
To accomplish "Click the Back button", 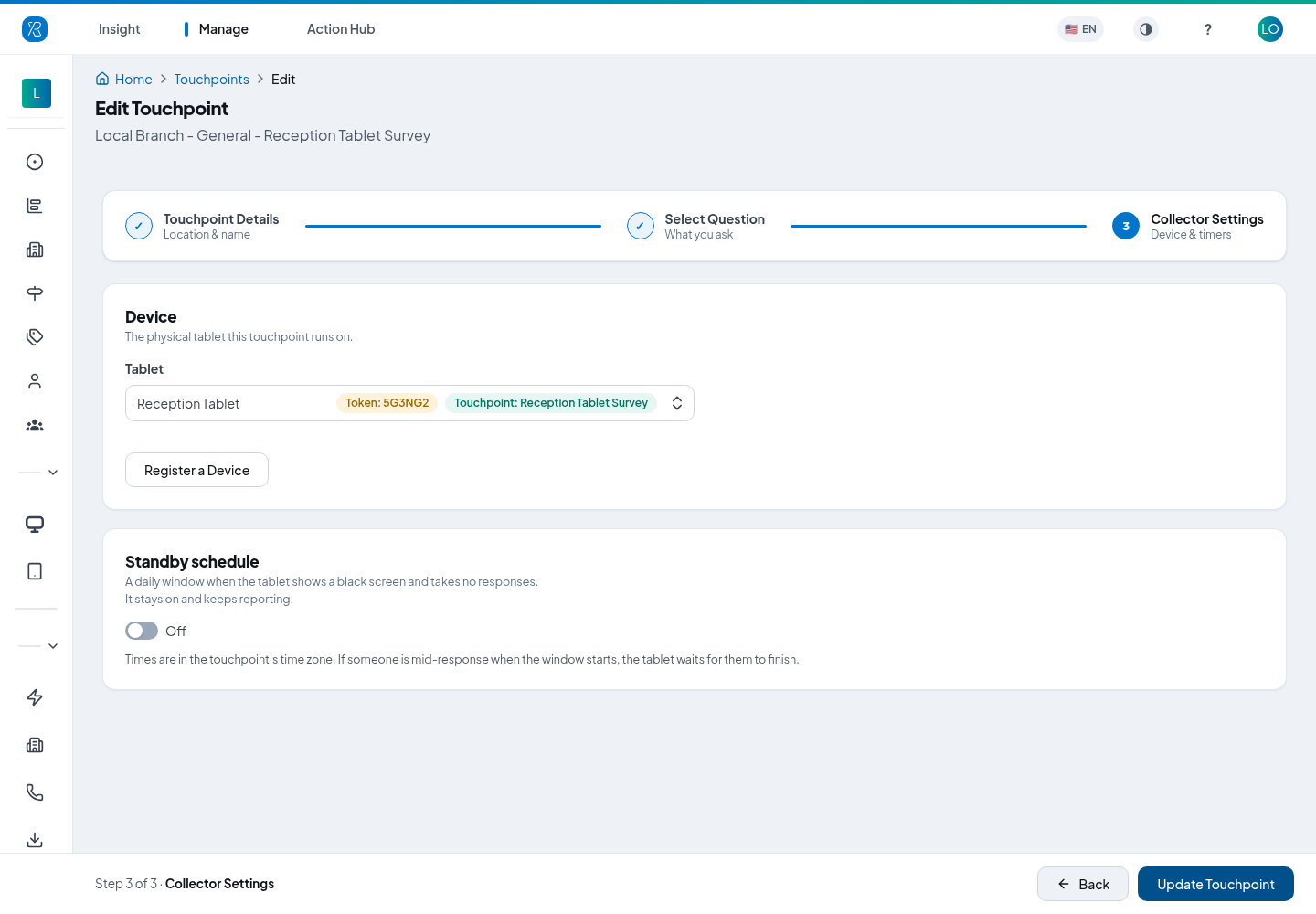I will point(1083,884).
